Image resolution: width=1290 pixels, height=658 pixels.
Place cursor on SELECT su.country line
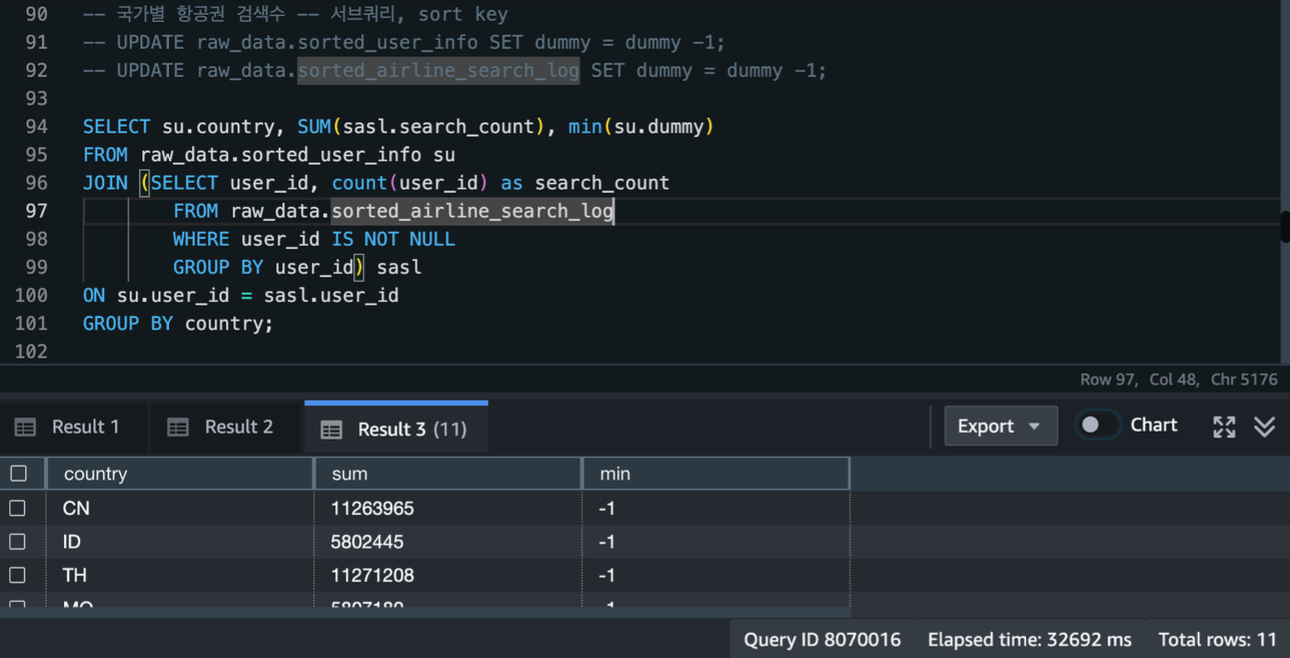[x=398, y=127]
